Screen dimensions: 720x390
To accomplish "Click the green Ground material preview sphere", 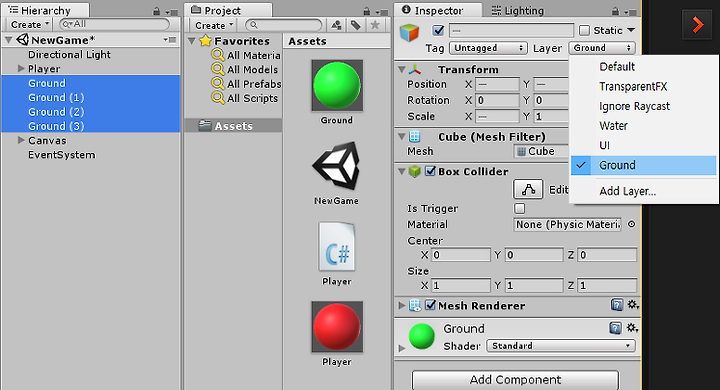I will (421, 336).
